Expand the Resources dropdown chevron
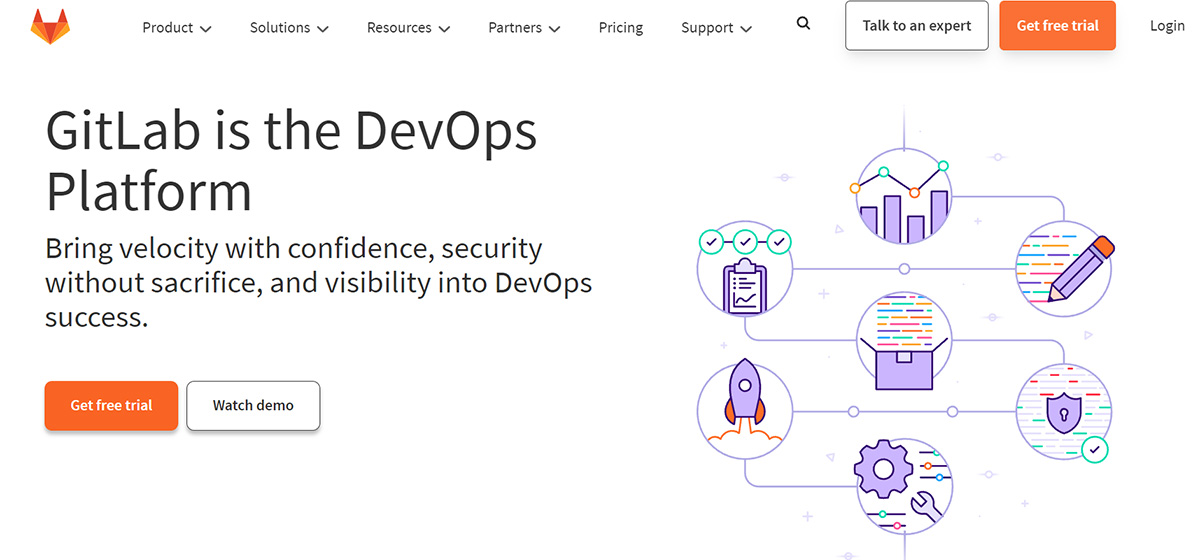 444,29
